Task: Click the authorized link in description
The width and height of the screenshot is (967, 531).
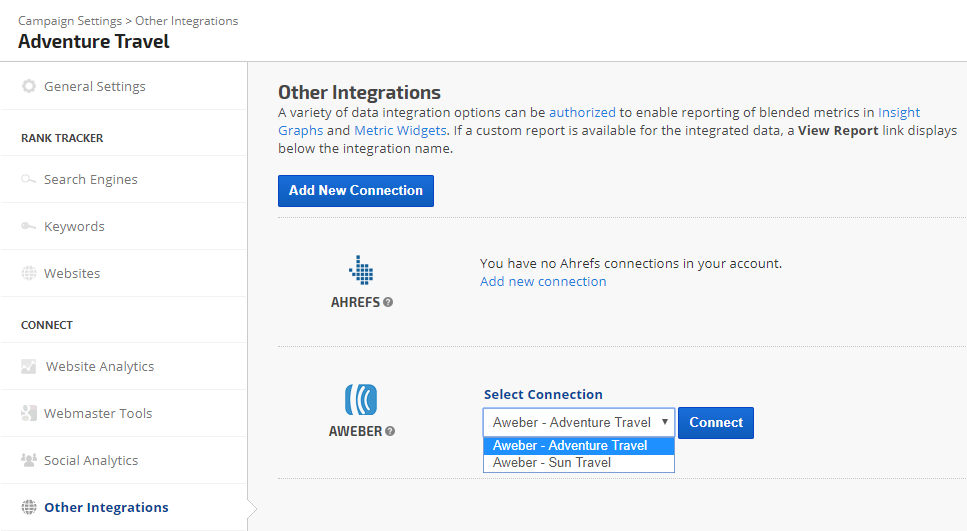Action: tap(582, 113)
